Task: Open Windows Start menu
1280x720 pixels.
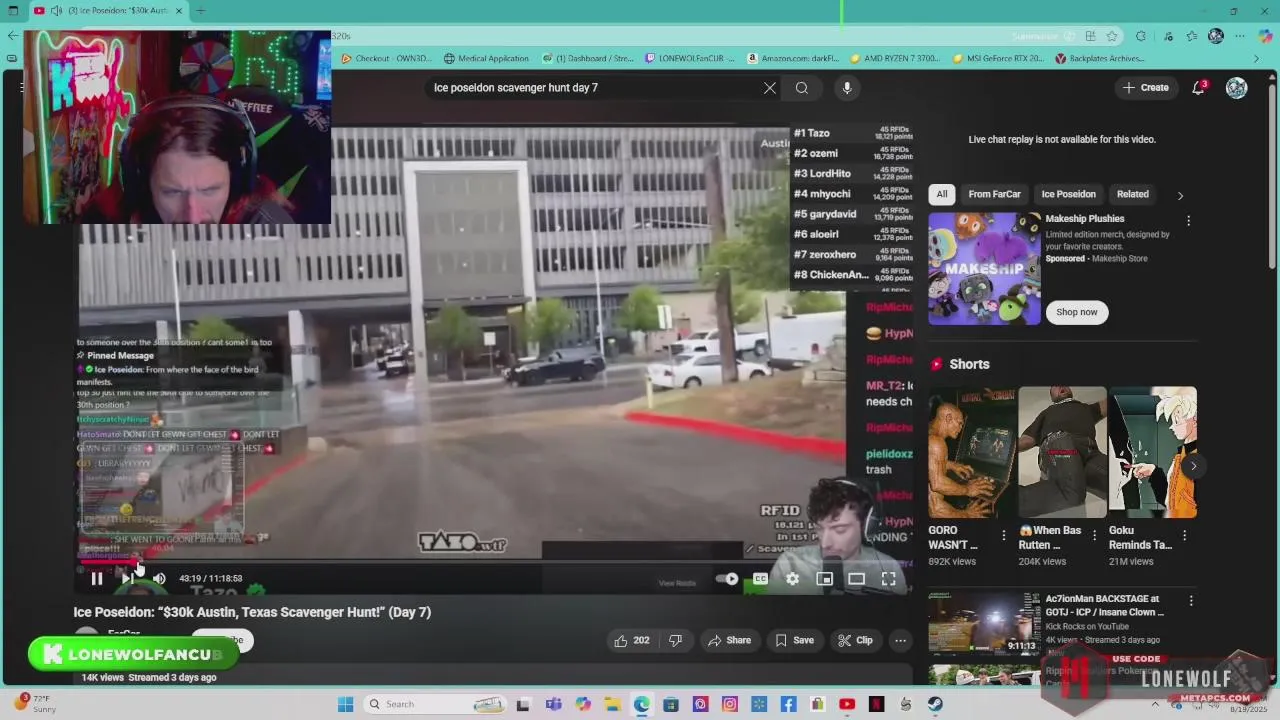Action: (x=345, y=704)
